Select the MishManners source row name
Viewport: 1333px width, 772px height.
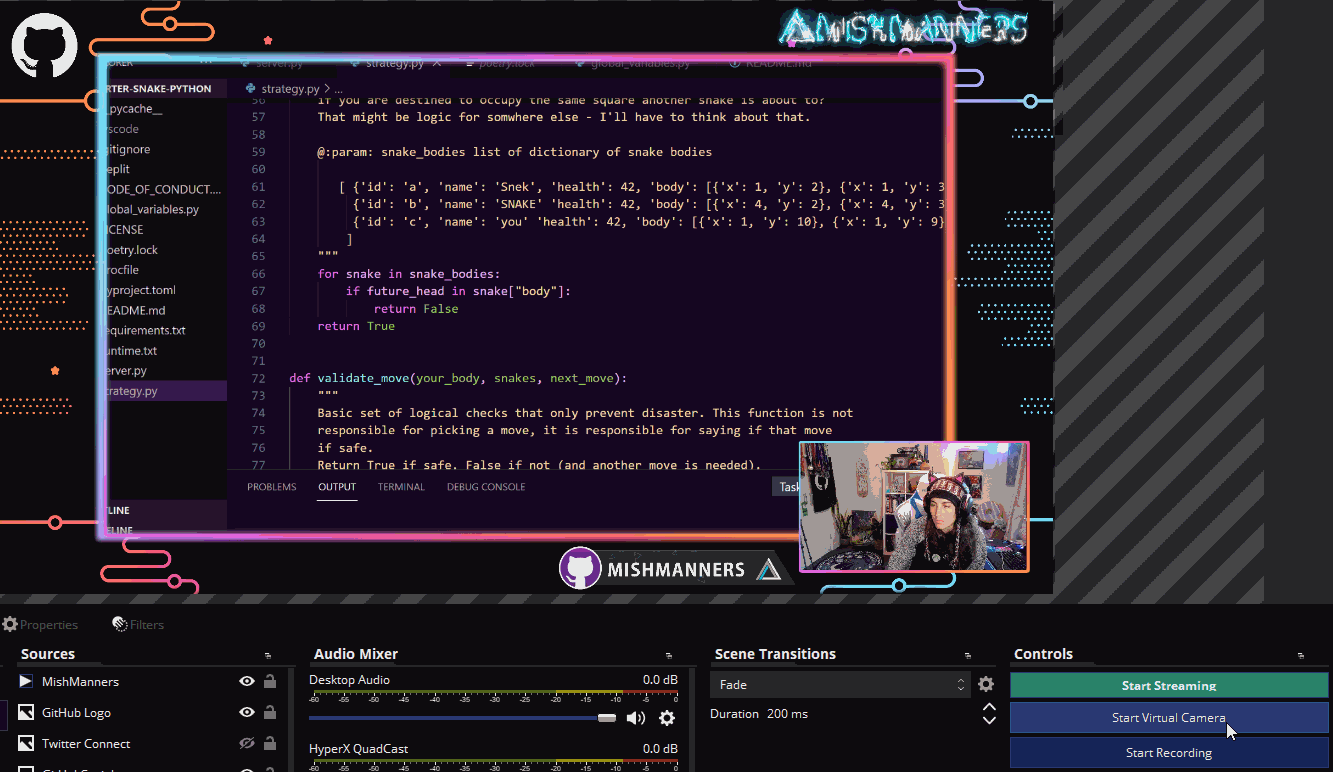coord(80,681)
